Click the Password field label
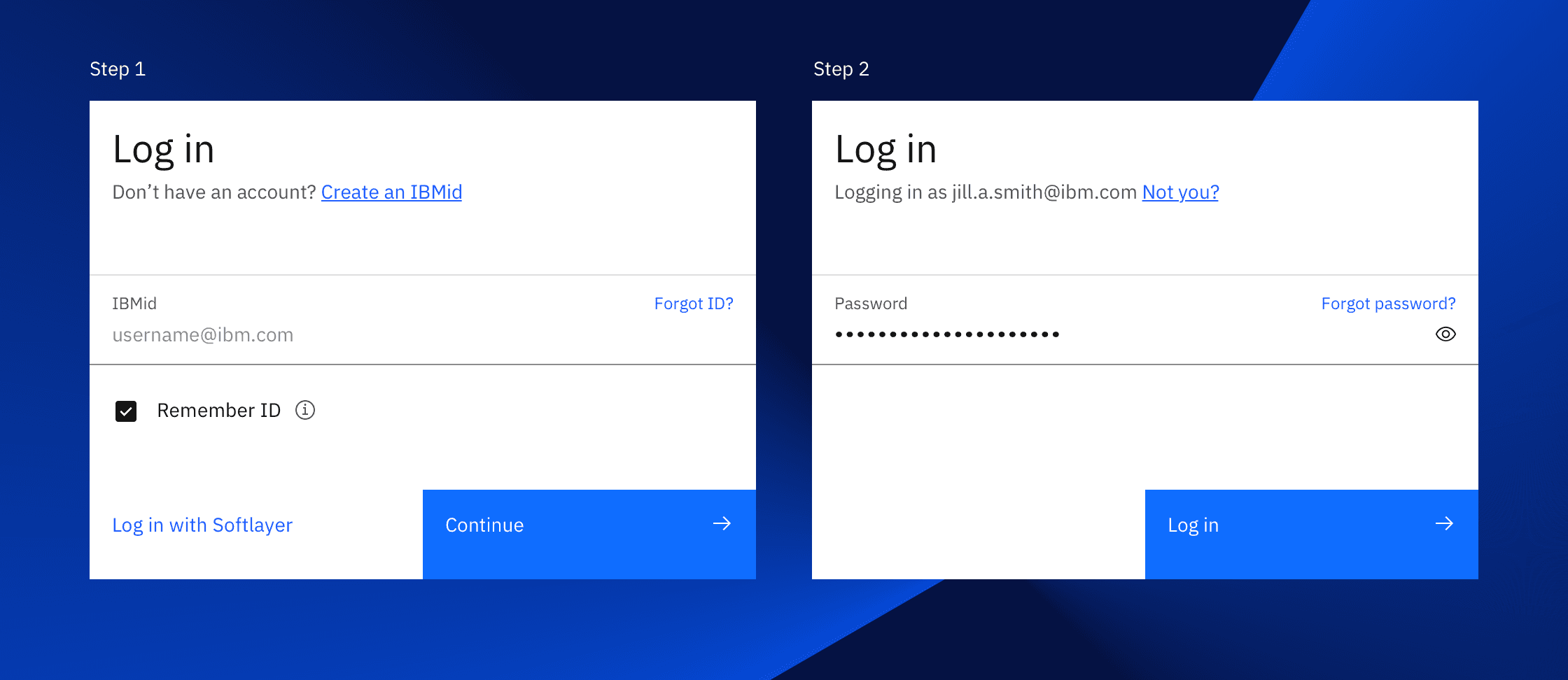 point(871,303)
